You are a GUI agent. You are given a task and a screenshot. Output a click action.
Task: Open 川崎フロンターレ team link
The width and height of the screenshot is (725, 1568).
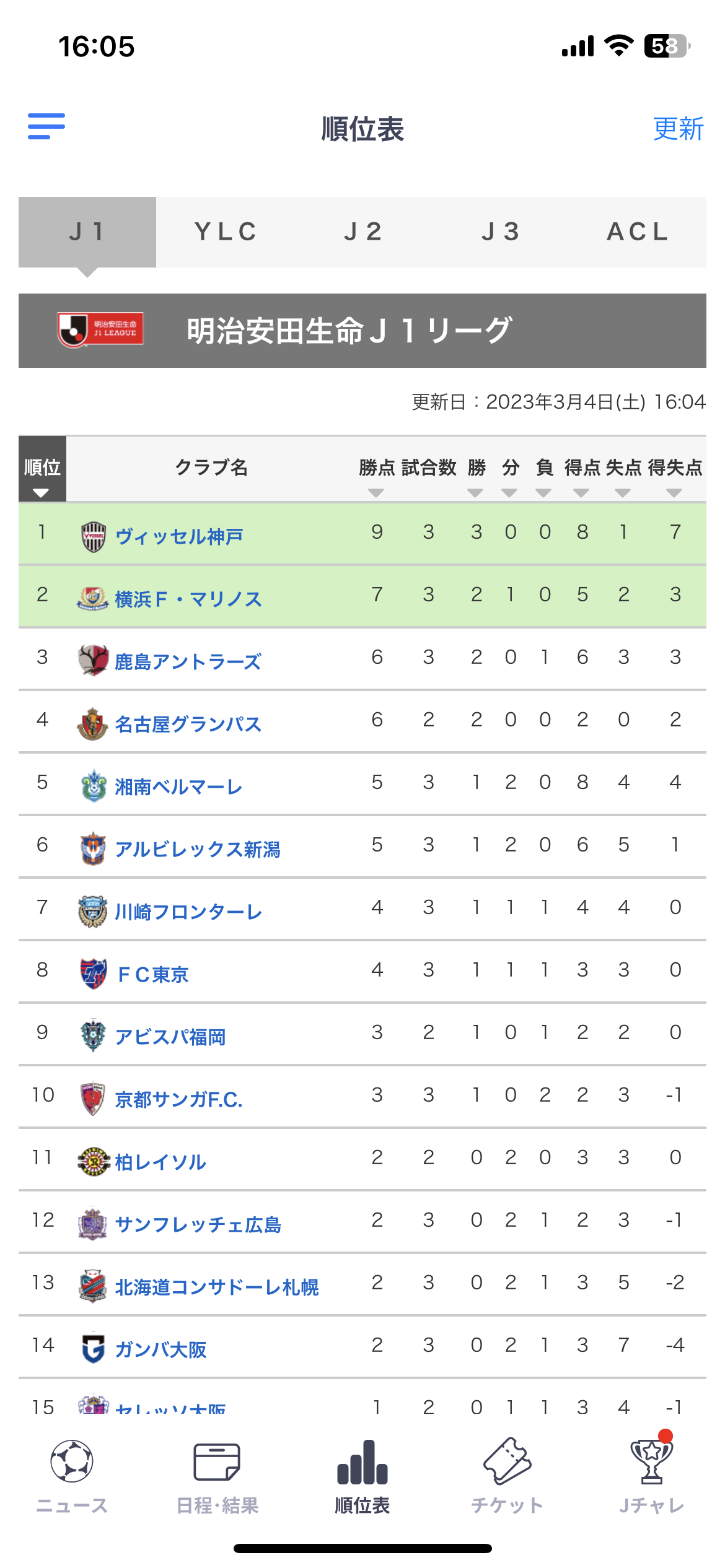pyautogui.click(x=188, y=912)
